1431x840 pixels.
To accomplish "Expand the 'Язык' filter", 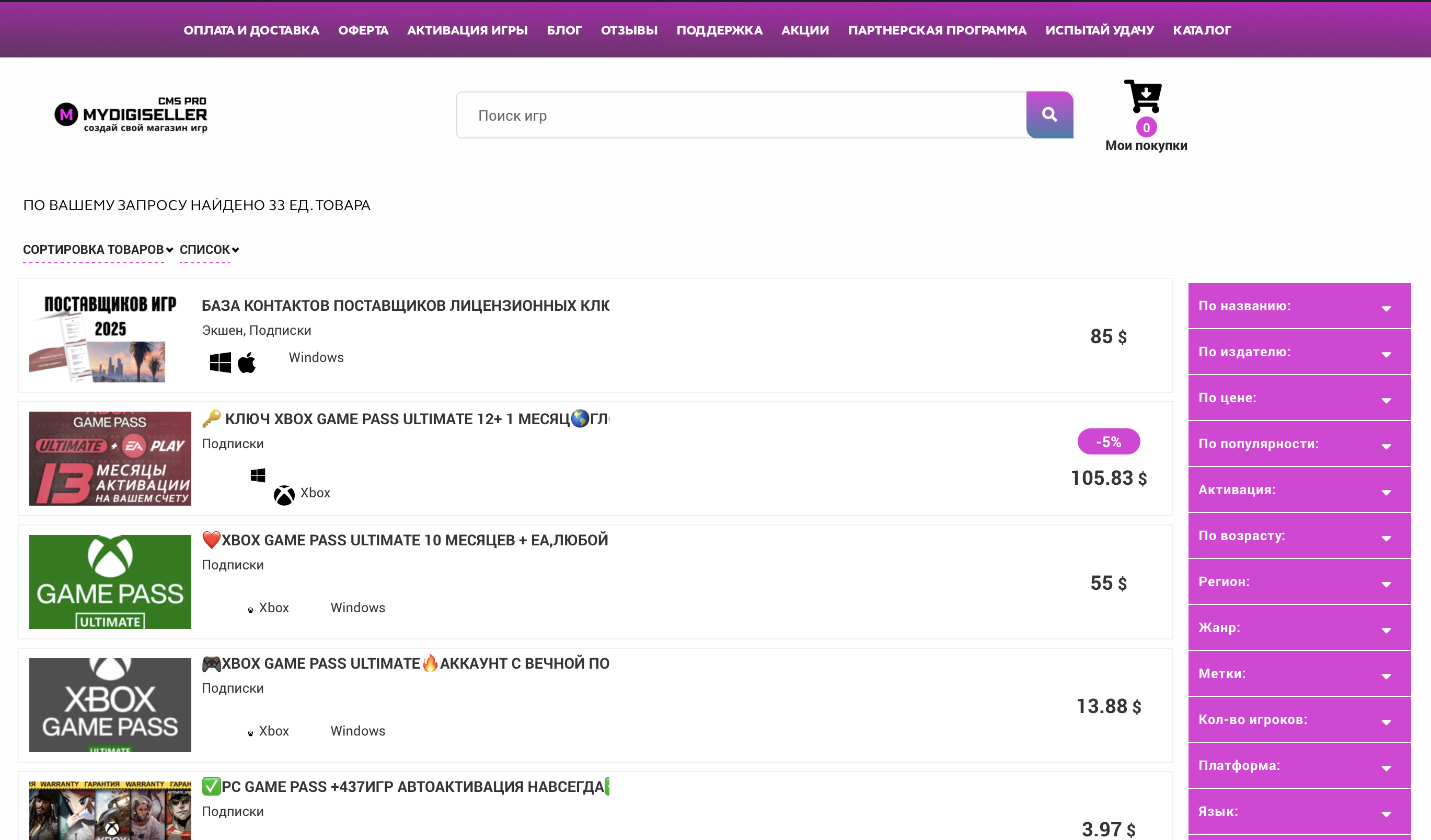I will (1299, 812).
